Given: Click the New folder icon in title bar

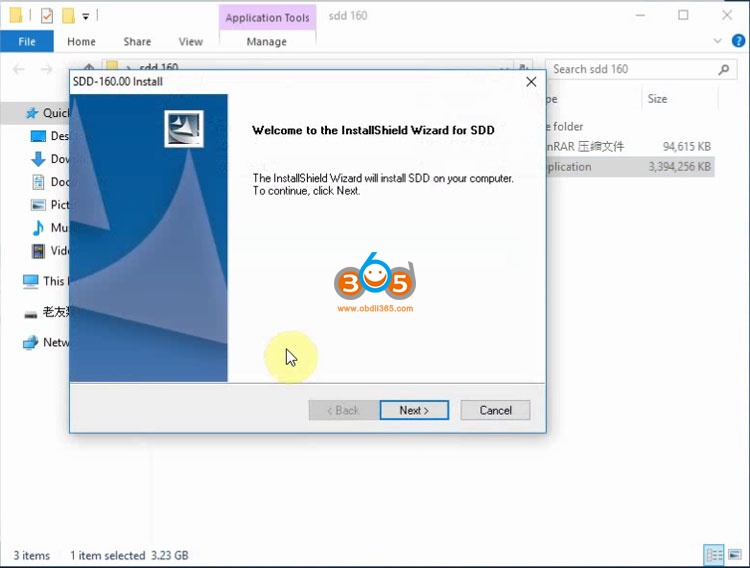Looking at the screenshot, I should 68,16.
